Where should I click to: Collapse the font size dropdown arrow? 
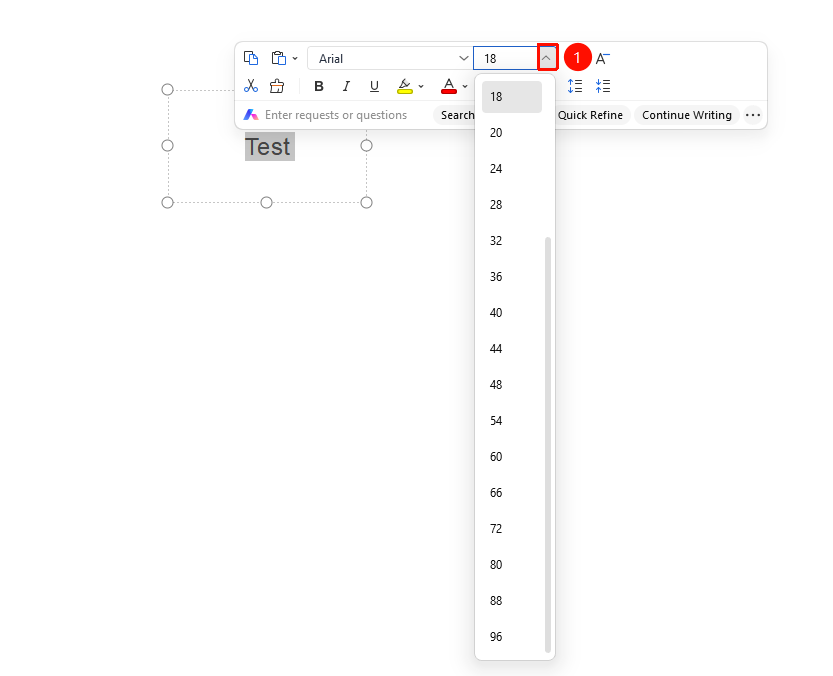pyautogui.click(x=546, y=58)
